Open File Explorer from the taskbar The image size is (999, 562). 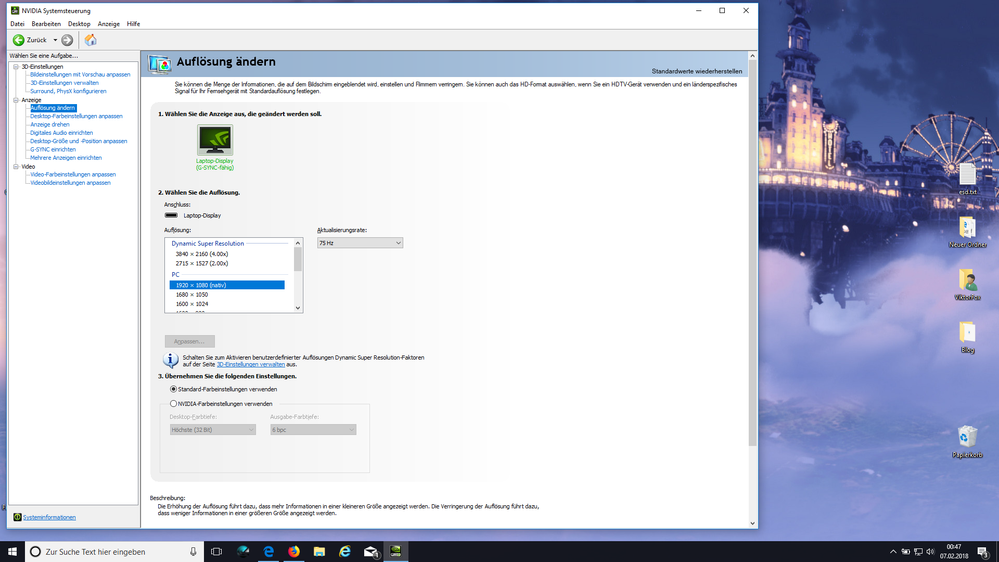click(319, 552)
